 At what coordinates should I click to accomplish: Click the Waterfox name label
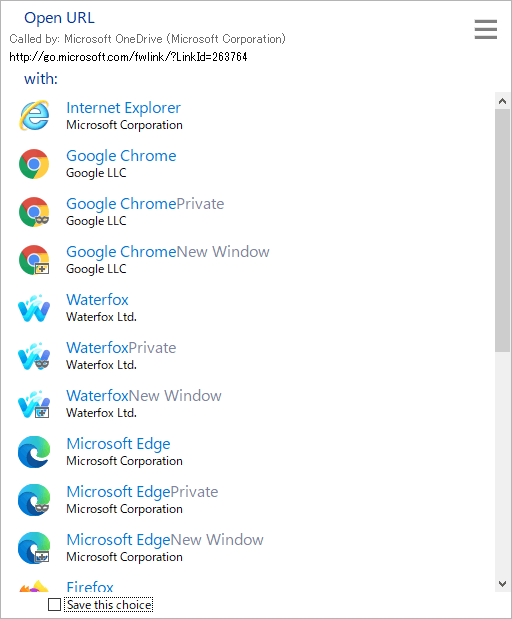98,300
